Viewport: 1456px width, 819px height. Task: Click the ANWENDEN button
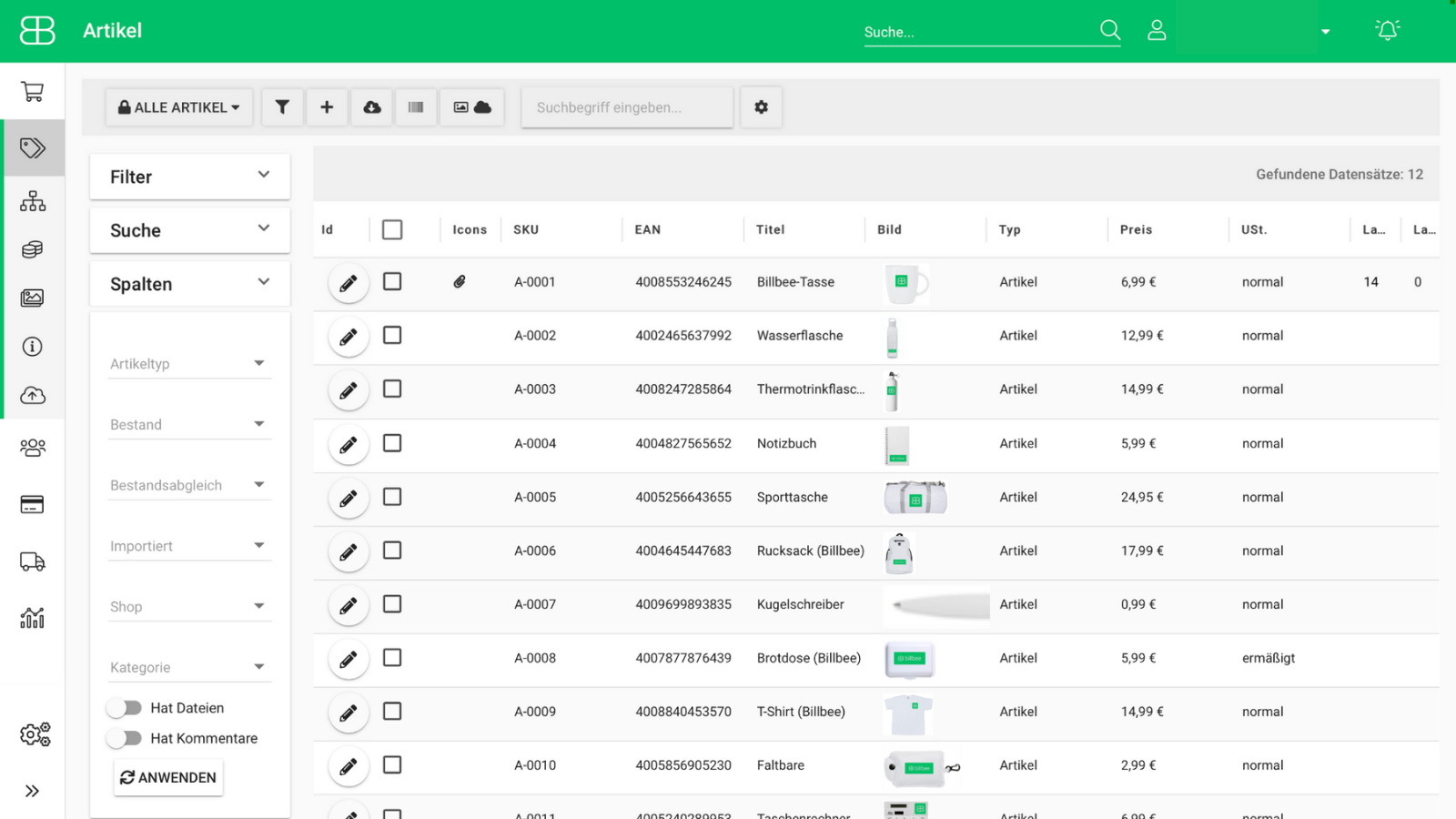coord(168,777)
